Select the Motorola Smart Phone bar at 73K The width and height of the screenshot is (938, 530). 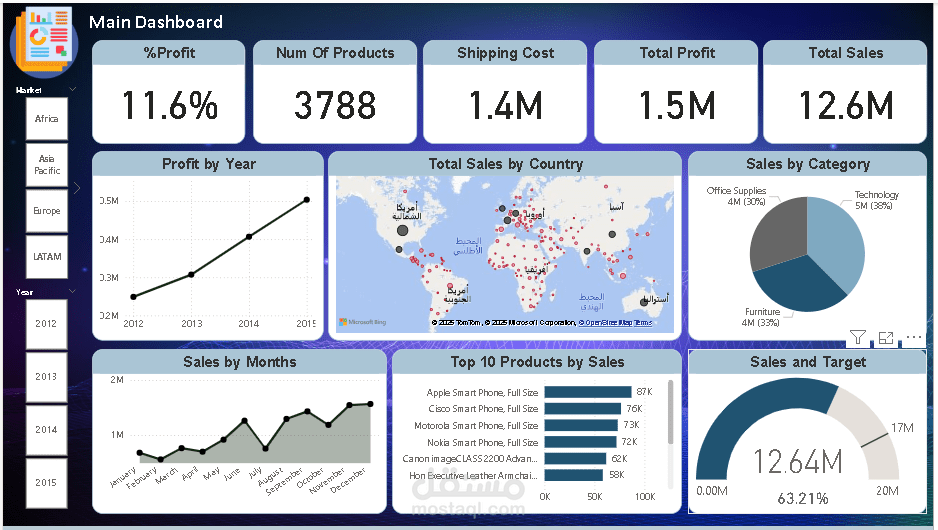(x=581, y=425)
